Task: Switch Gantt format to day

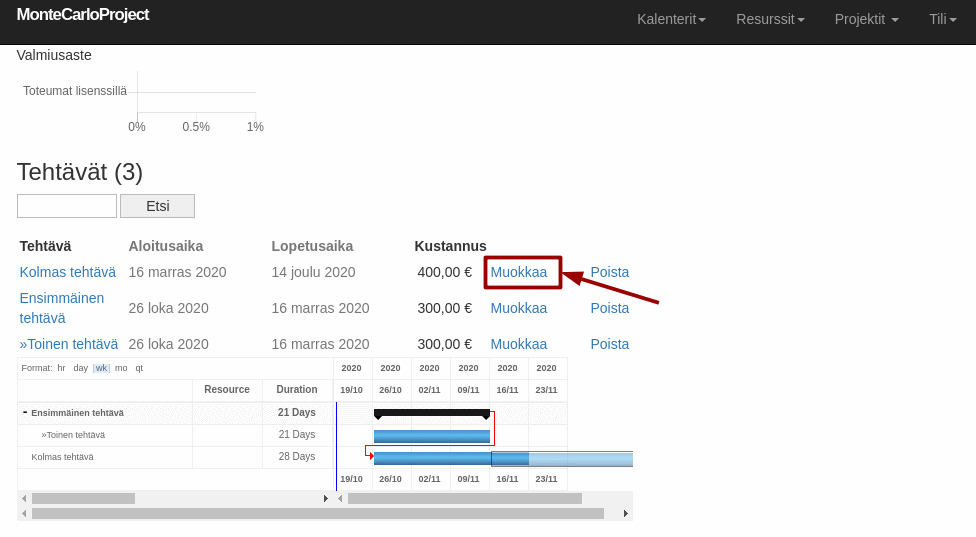Action: click(80, 368)
